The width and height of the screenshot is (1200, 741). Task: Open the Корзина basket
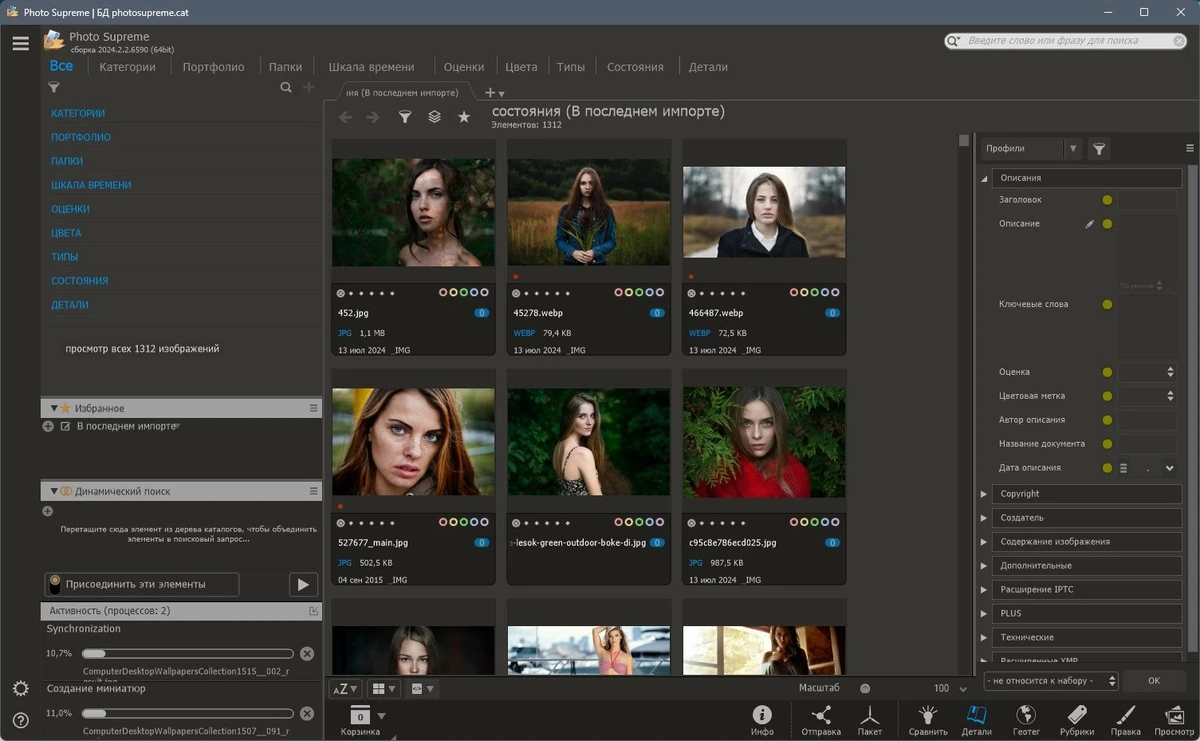pos(360,720)
